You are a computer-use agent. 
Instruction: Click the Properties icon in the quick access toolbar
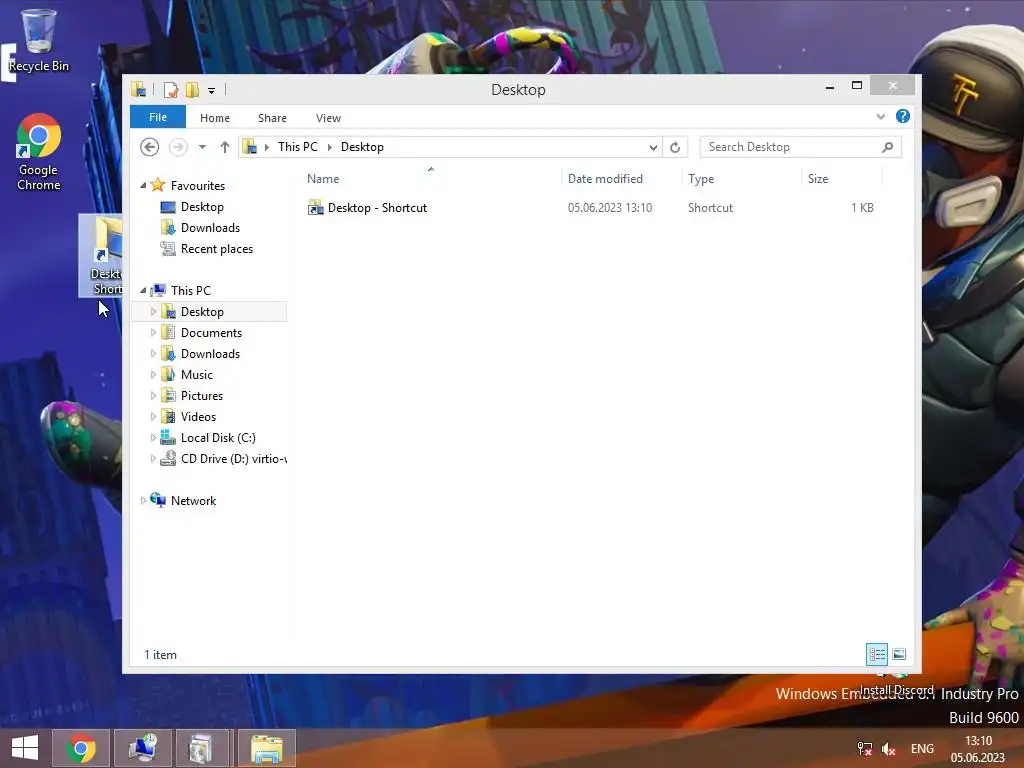pyautogui.click(x=170, y=89)
